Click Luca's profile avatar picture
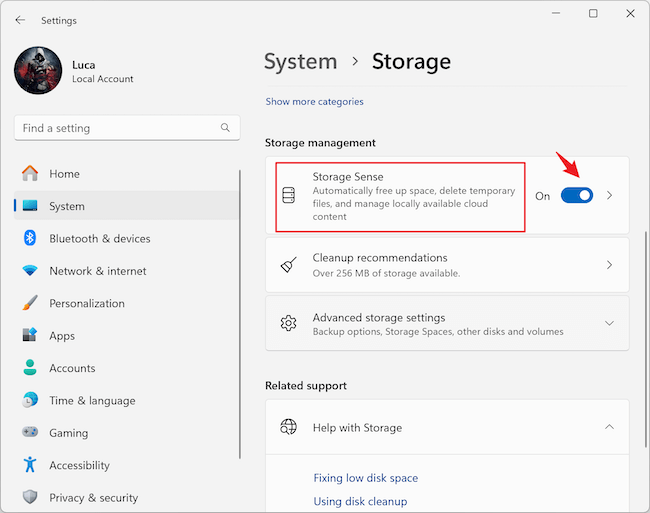Screen dimensions: 650x513 (x=38, y=70)
